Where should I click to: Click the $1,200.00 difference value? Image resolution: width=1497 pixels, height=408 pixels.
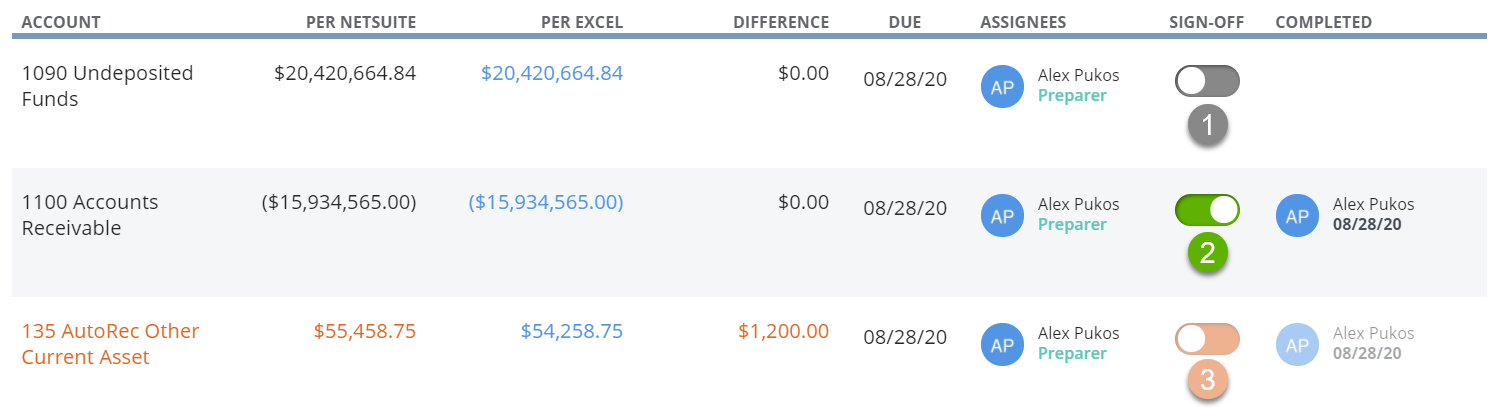pos(783,331)
